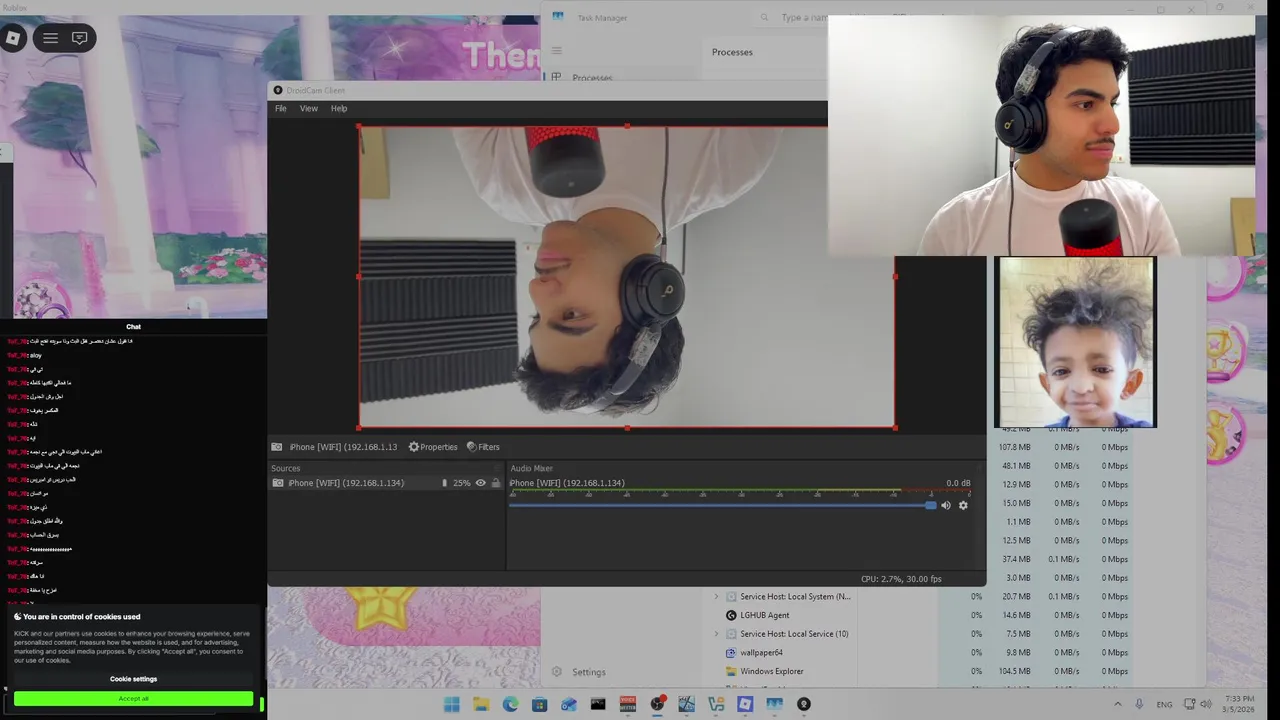The height and width of the screenshot is (720, 1280).
Task: Click the 107.8 MB memory value
Action: pyautogui.click(x=1015, y=447)
